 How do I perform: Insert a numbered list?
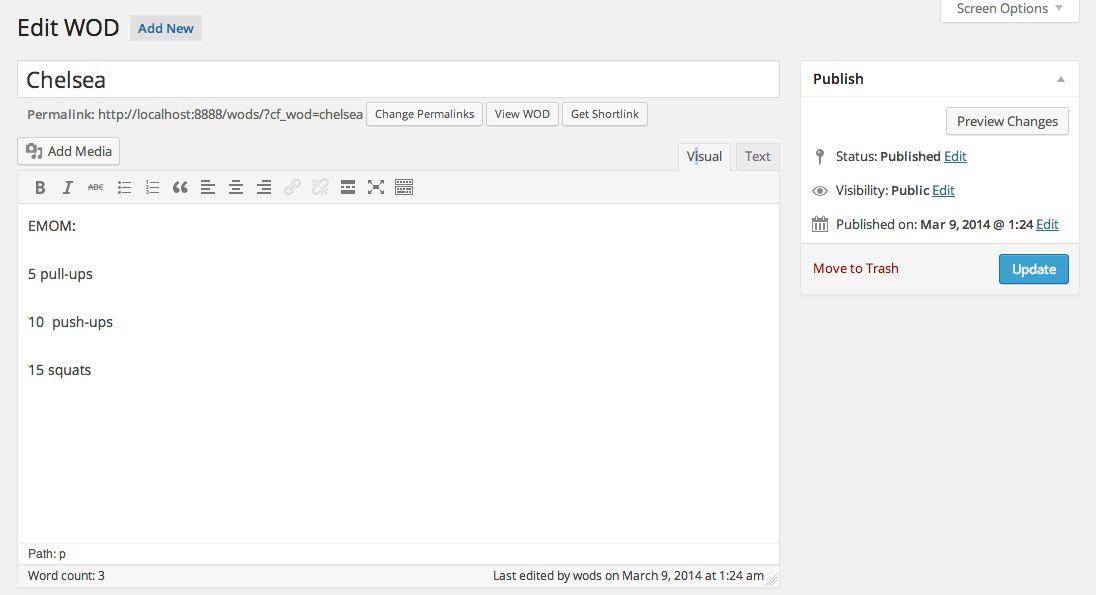tap(152, 187)
